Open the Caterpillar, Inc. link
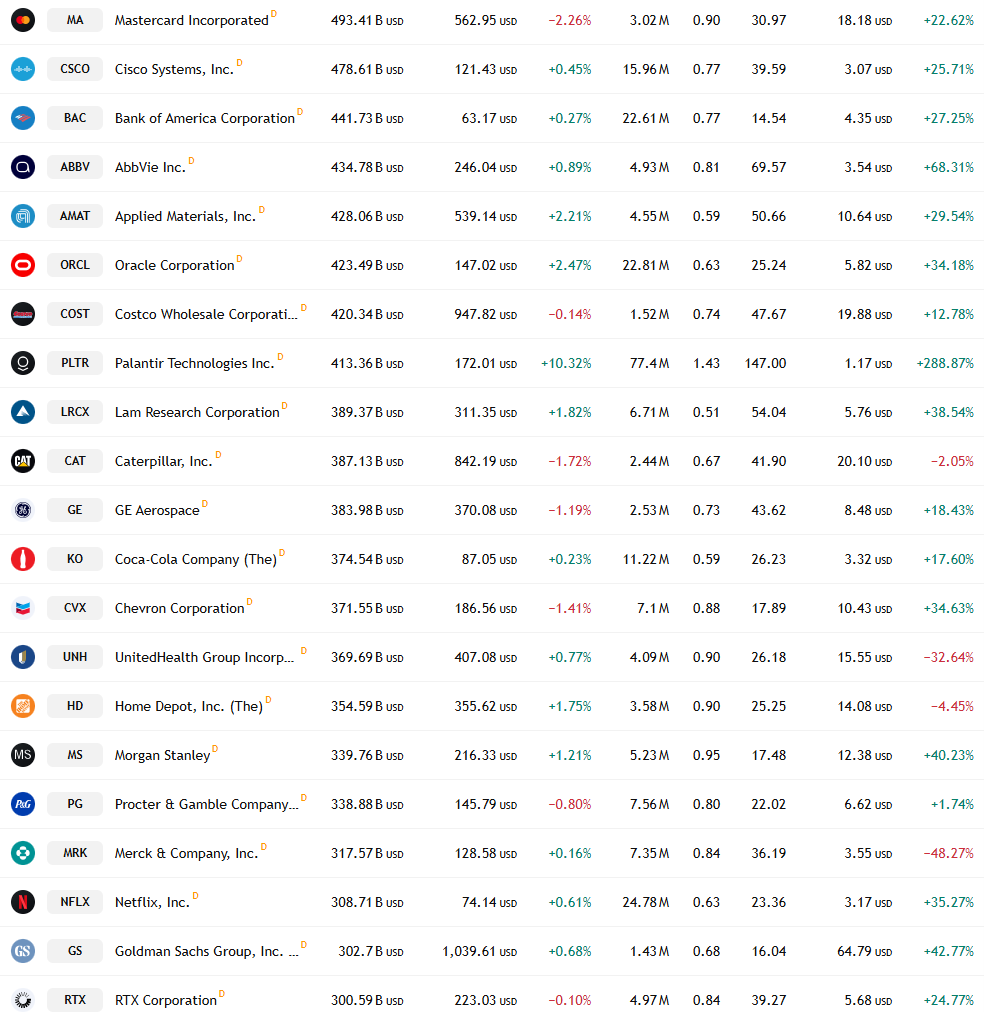The width and height of the screenshot is (984, 1012). 163,461
